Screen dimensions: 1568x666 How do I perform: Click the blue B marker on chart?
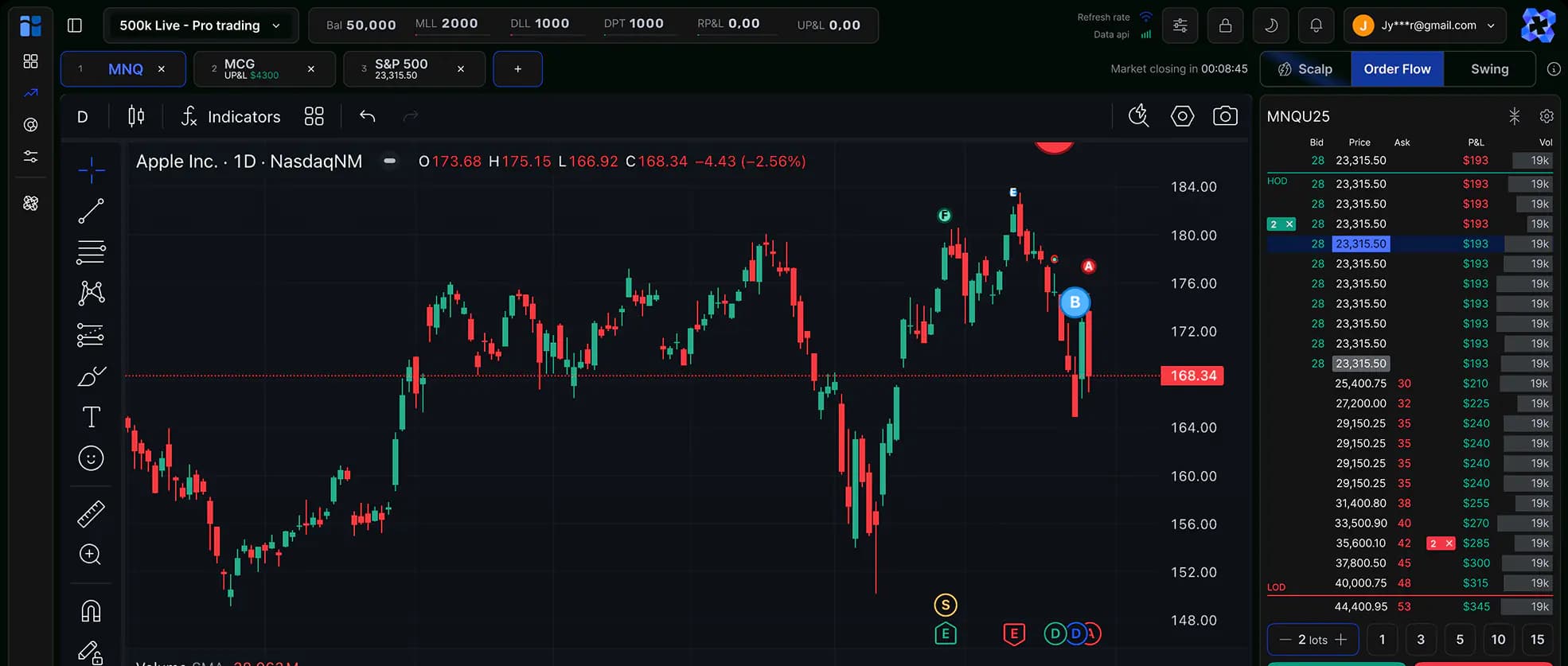coord(1075,302)
